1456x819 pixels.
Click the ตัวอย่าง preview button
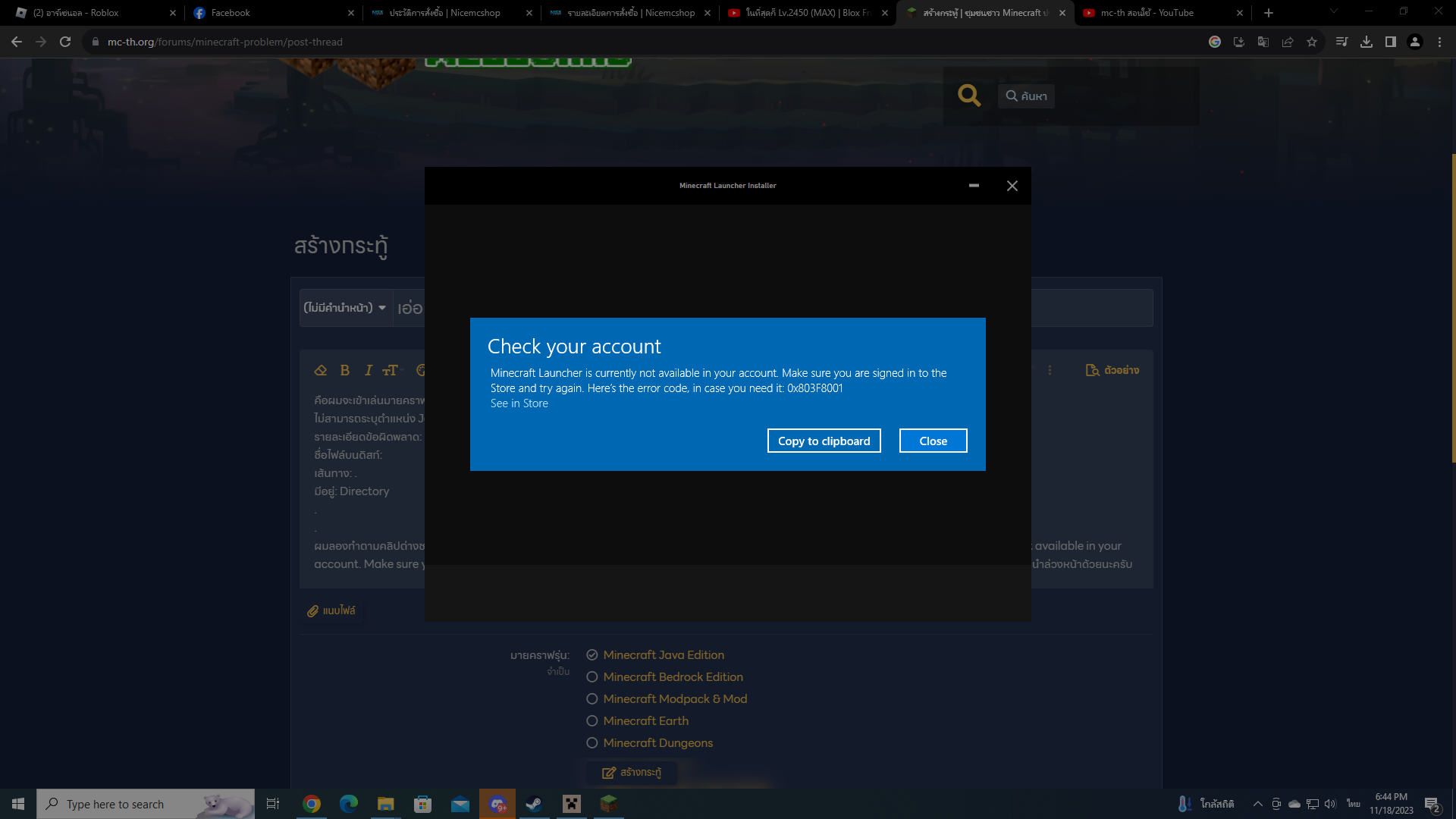click(x=1112, y=370)
